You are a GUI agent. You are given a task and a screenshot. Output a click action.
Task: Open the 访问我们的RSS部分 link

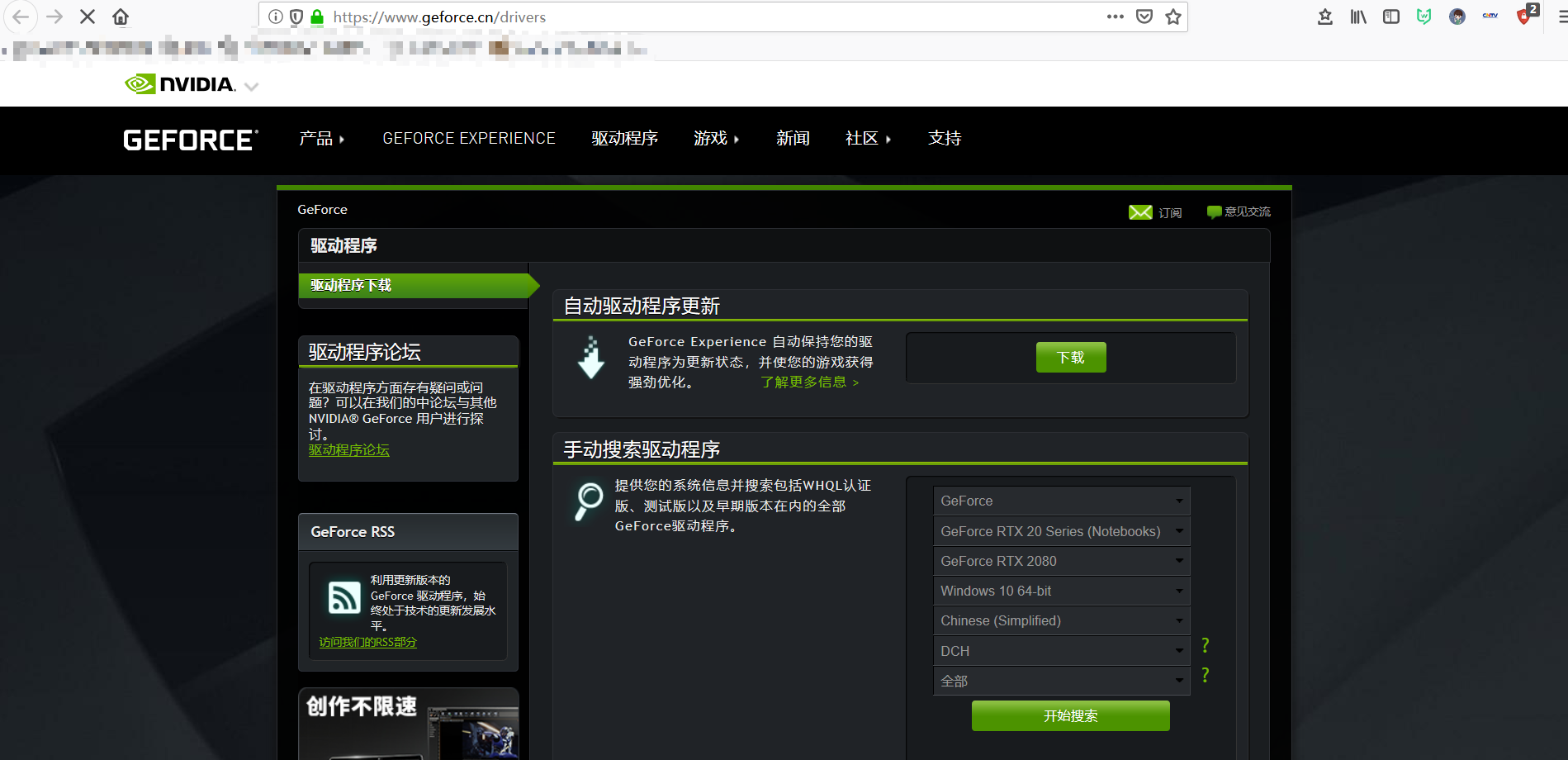tap(368, 643)
